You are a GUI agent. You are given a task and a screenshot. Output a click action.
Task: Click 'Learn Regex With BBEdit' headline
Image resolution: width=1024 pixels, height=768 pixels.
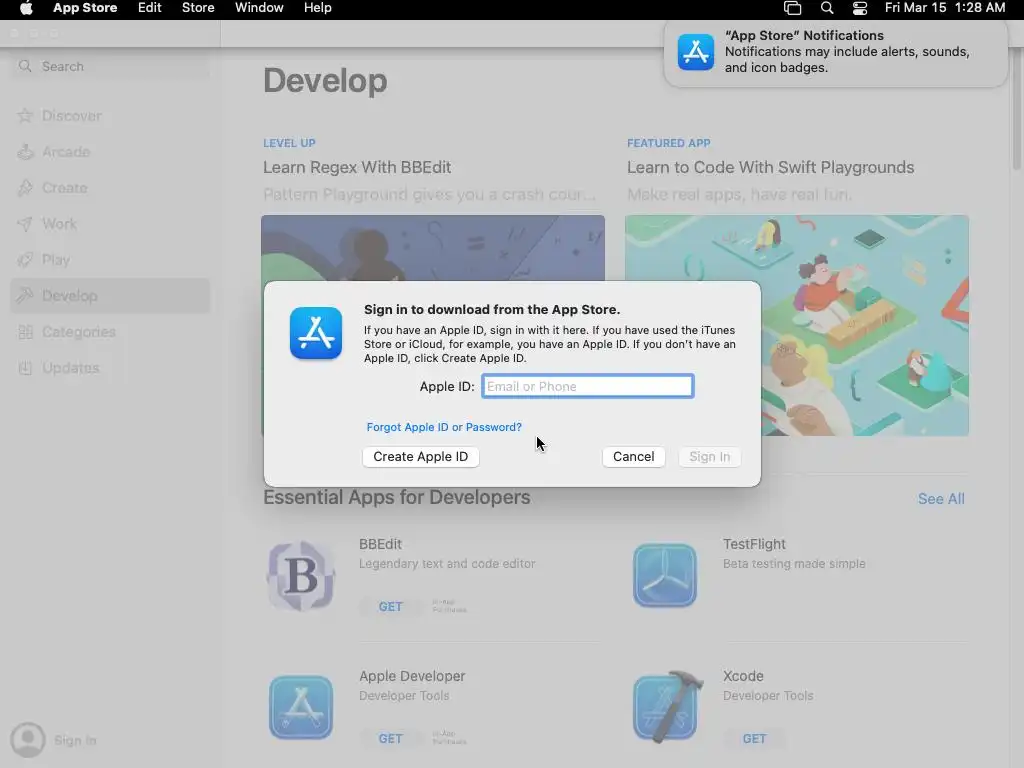[x=357, y=167]
